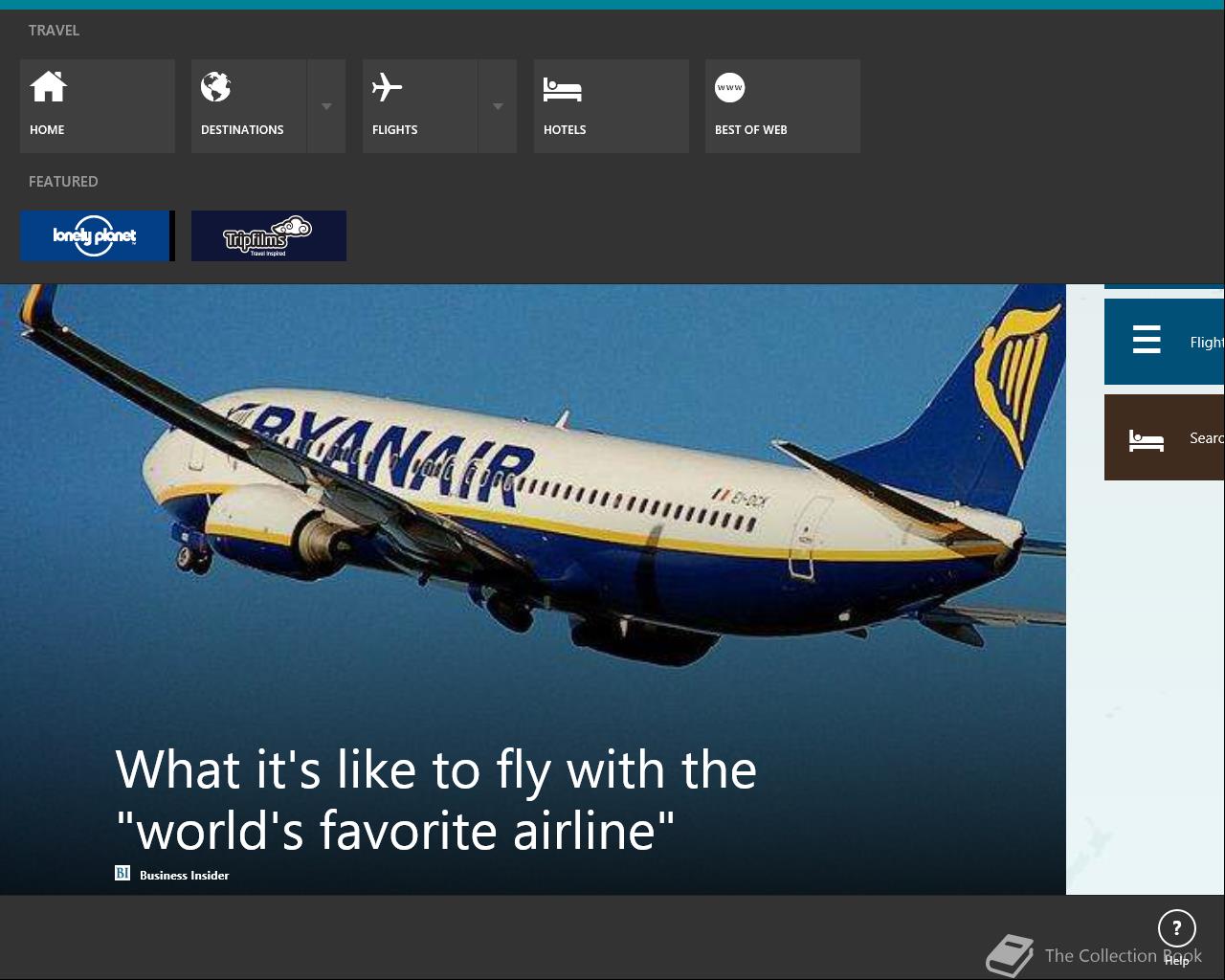This screenshot has width=1225, height=980.
Task: Expand the Destinations dropdown arrow
Action: click(x=326, y=106)
